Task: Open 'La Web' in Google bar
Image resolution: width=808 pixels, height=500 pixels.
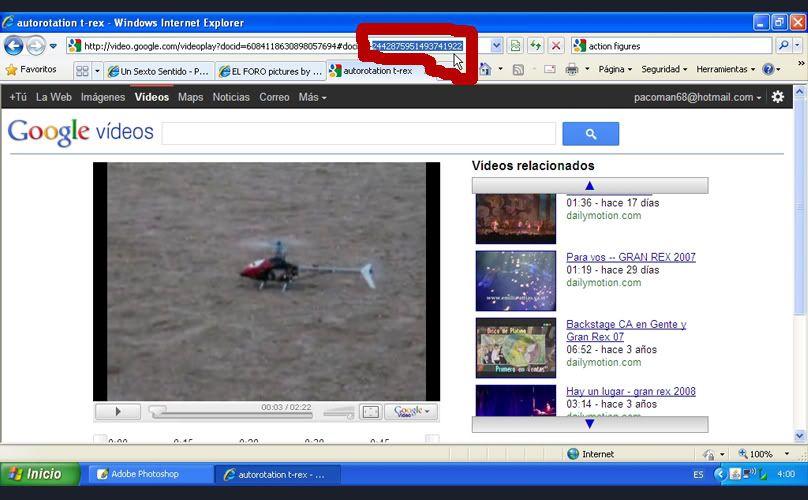Action: [x=54, y=97]
